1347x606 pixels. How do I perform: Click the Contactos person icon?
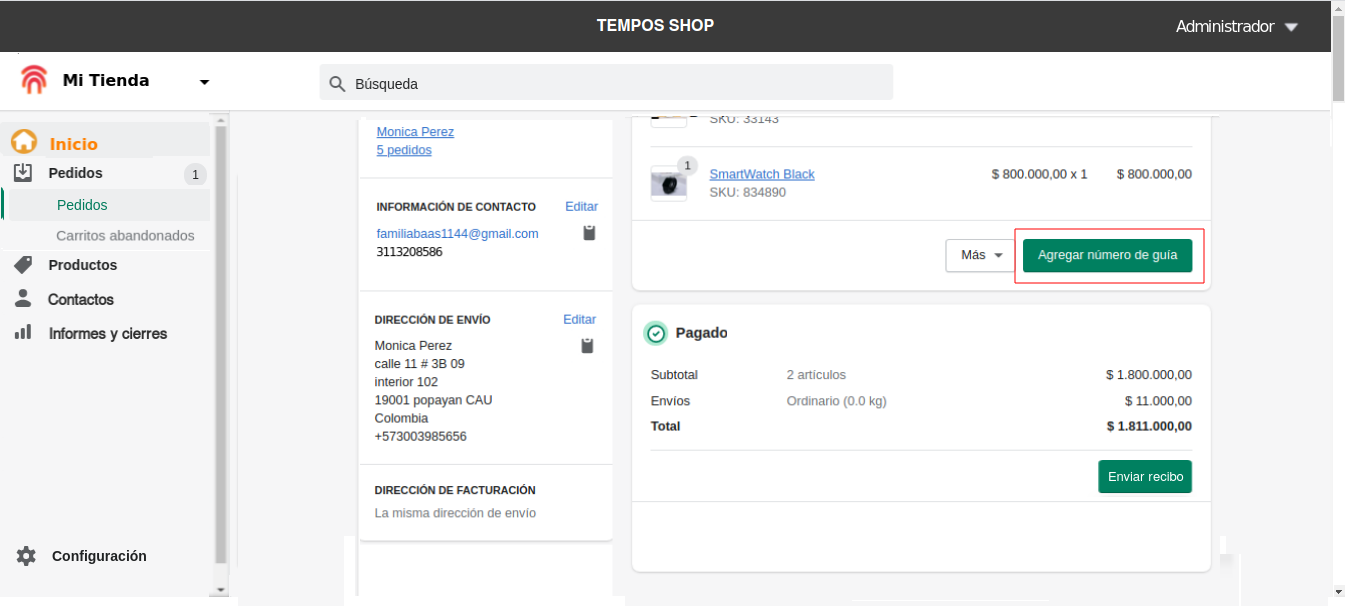coord(23,299)
